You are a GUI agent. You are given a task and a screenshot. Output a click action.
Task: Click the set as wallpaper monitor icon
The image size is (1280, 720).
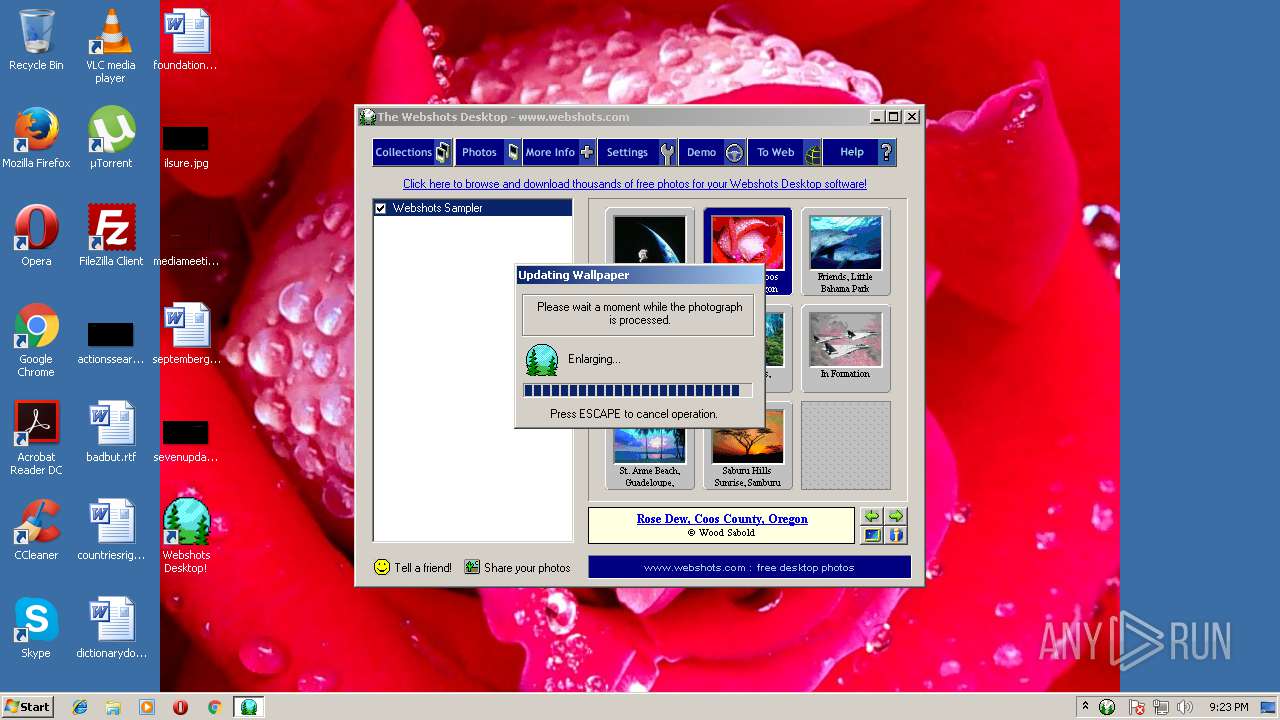point(872,535)
